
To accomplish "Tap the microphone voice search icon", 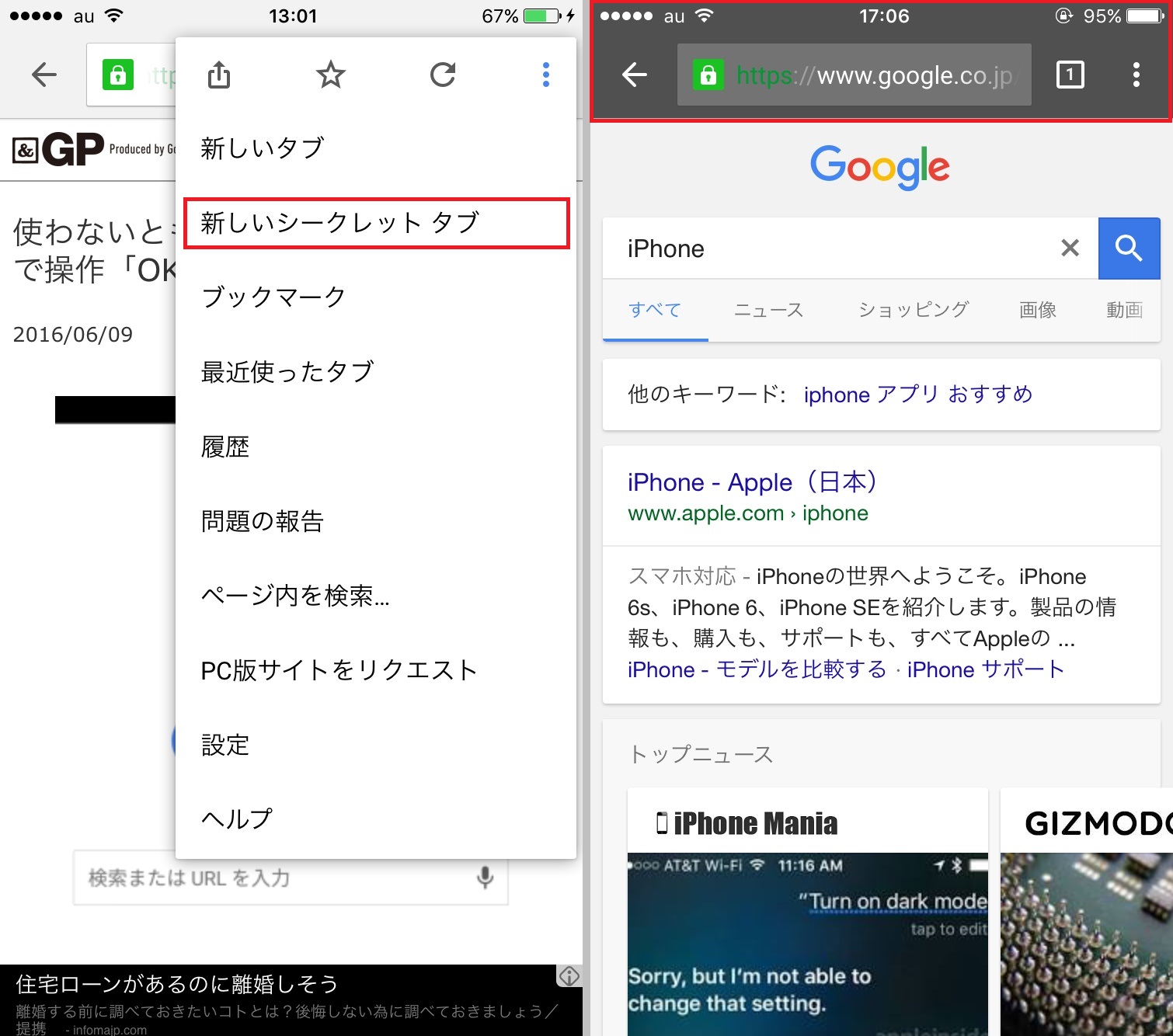I will point(485,878).
